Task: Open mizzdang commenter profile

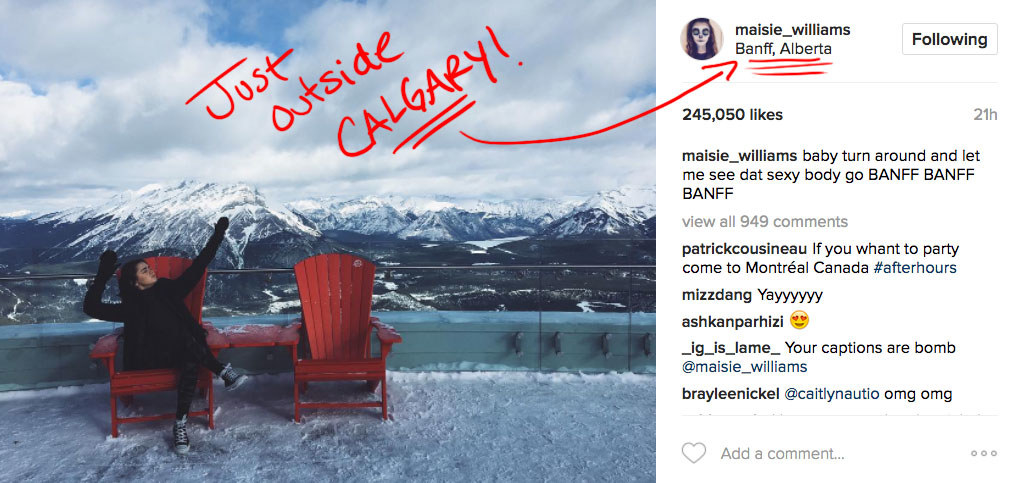Action: point(717,296)
